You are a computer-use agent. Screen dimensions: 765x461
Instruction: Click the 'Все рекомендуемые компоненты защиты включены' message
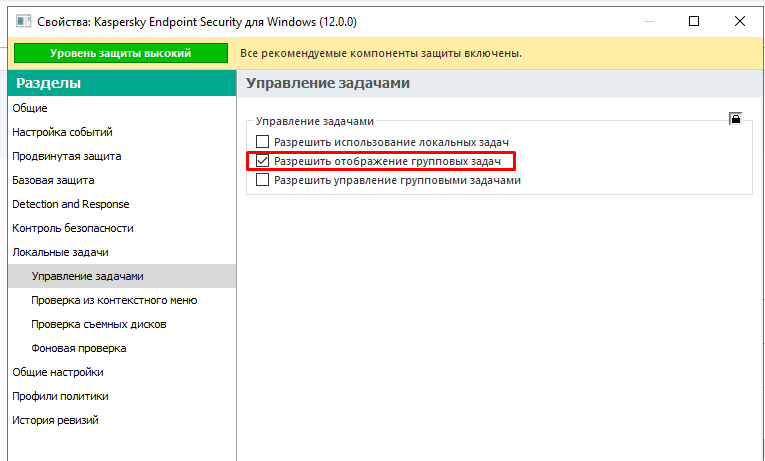click(x=381, y=53)
